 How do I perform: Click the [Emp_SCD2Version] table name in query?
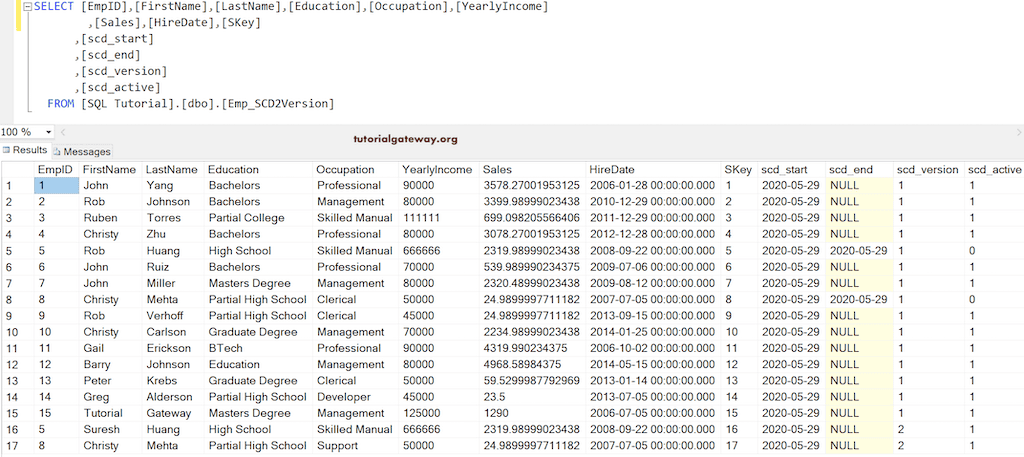point(278,104)
